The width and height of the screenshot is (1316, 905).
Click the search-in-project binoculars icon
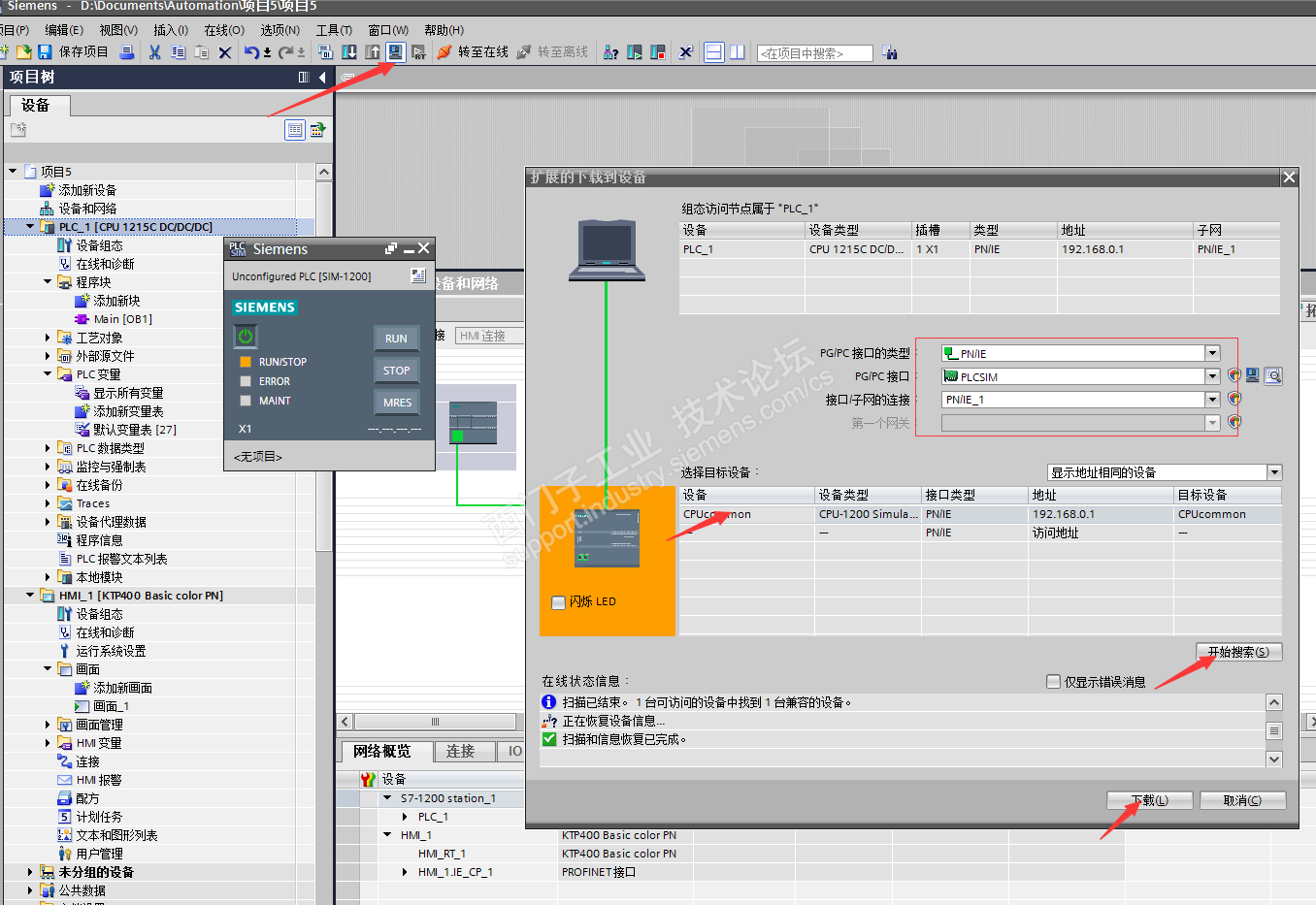[x=890, y=52]
